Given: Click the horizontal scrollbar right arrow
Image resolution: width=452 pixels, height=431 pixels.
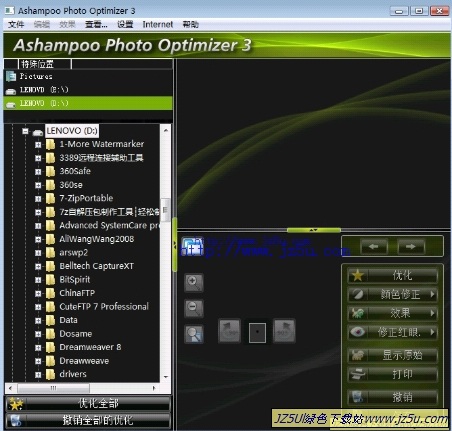Looking at the screenshot, I should tap(154, 388).
